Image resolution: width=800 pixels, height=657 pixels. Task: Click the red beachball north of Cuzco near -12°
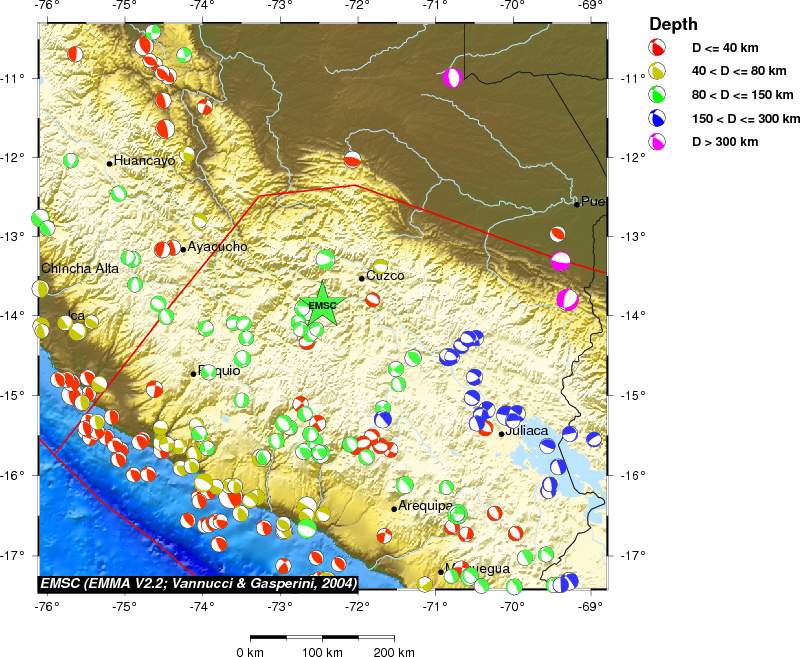click(x=352, y=159)
